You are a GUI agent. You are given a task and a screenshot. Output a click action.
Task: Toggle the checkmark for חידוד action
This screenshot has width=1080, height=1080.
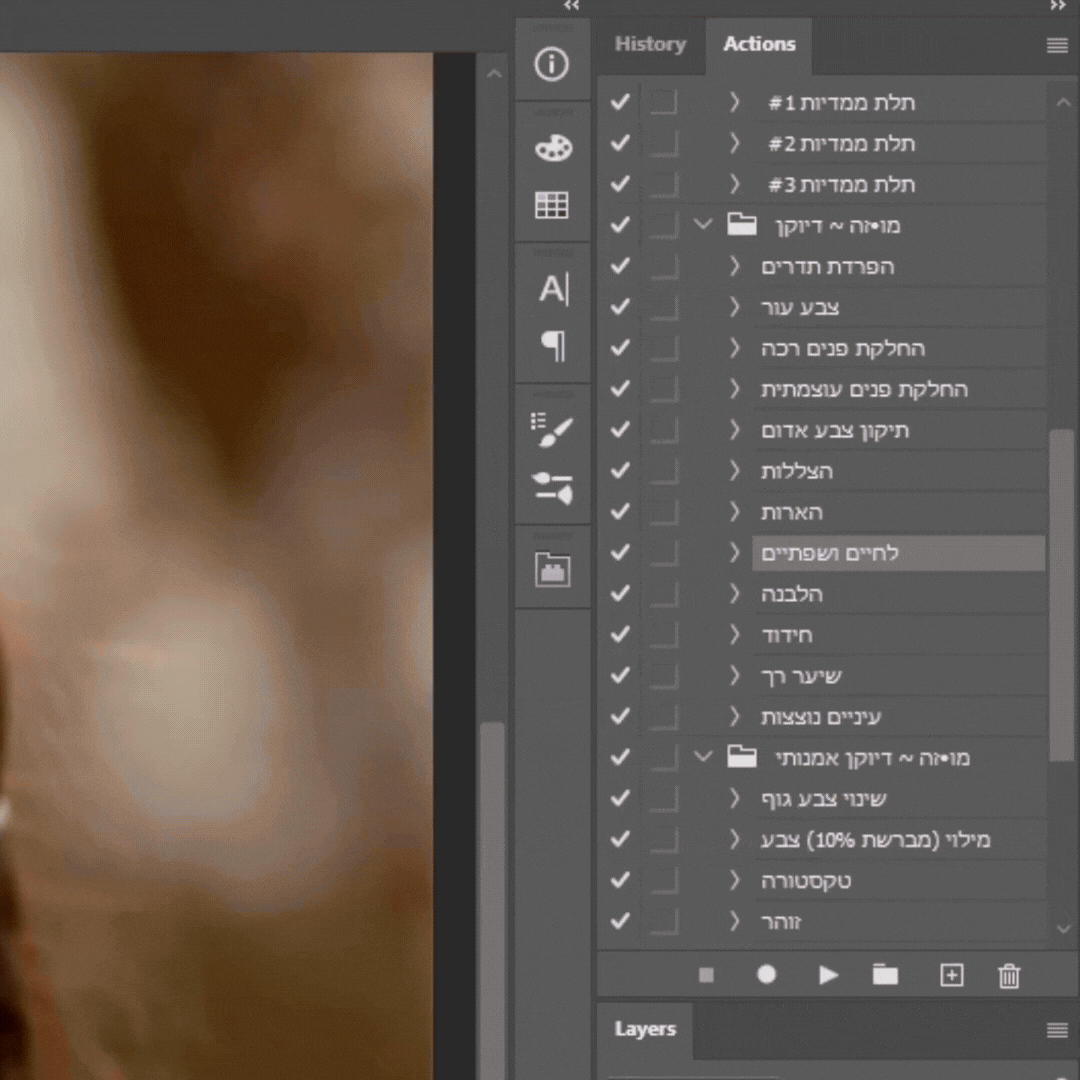coord(620,635)
